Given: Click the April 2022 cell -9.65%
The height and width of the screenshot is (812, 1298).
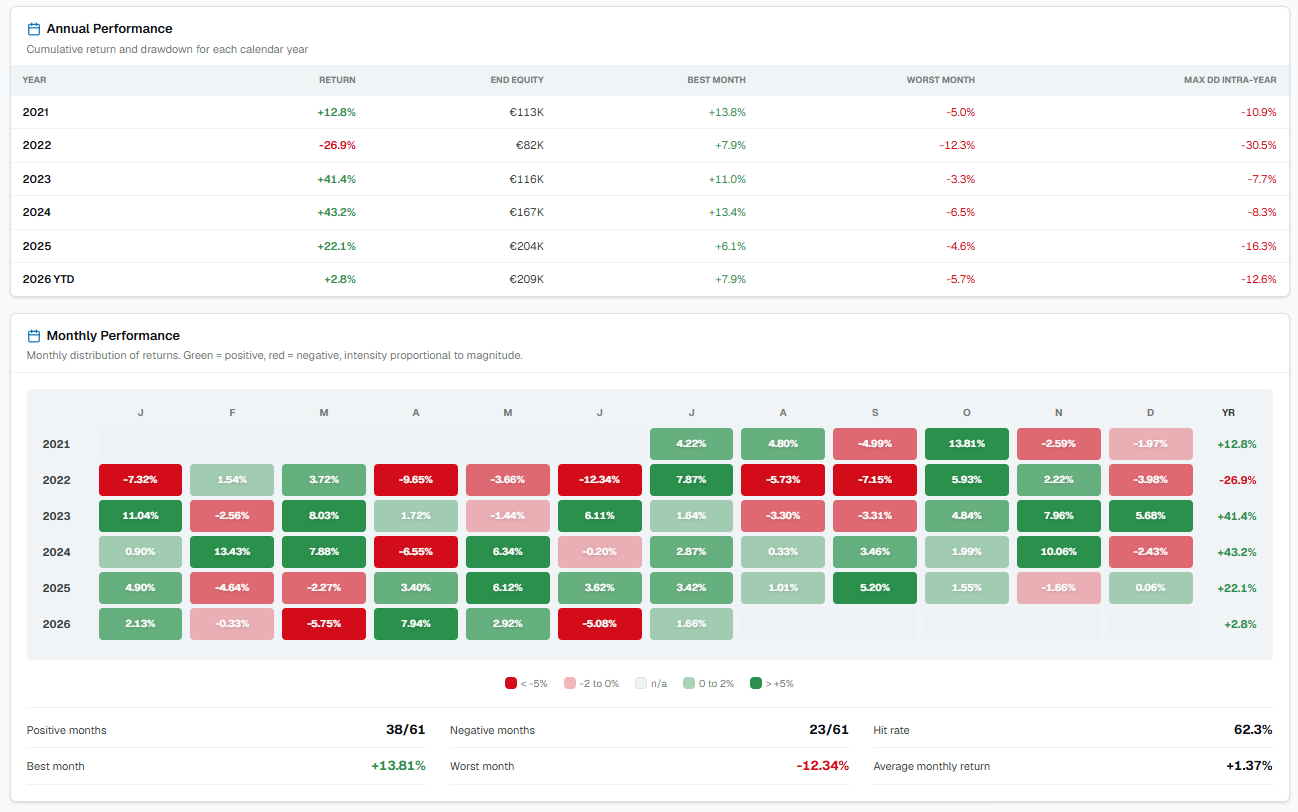Looking at the screenshot, I should 416,480.
